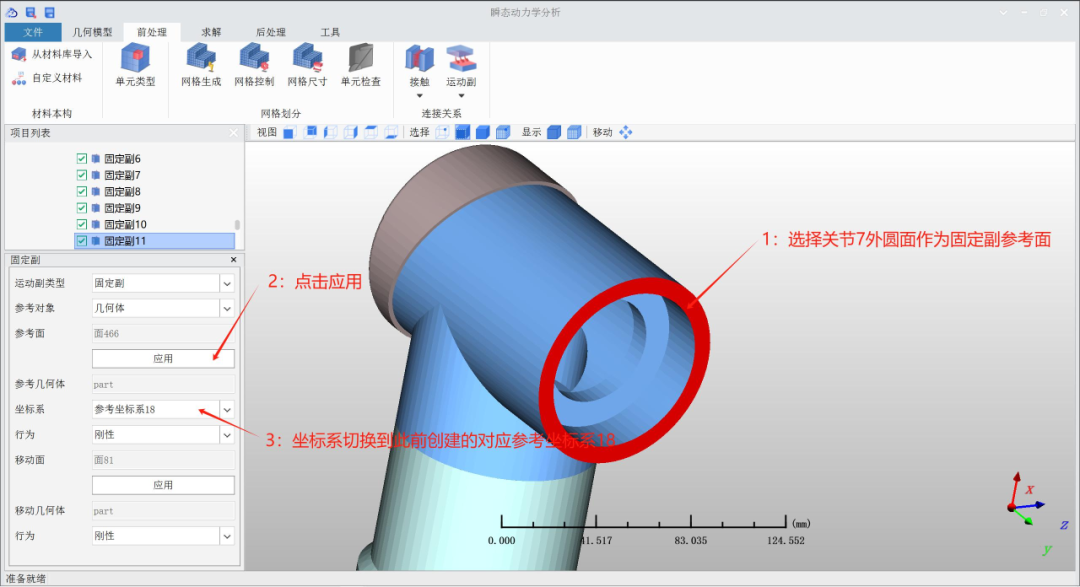This screenshot has height=587, width=1080.
Task: Switch to the 几何模型 tab
Action: [92, 32]
